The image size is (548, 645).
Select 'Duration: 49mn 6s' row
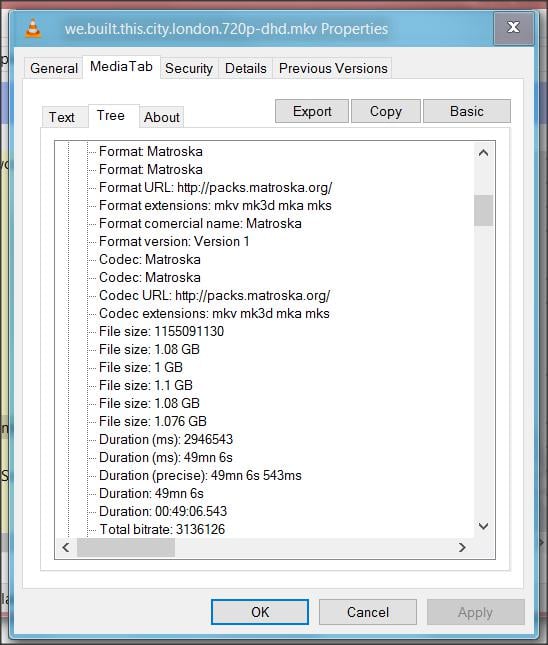(151, 494)
